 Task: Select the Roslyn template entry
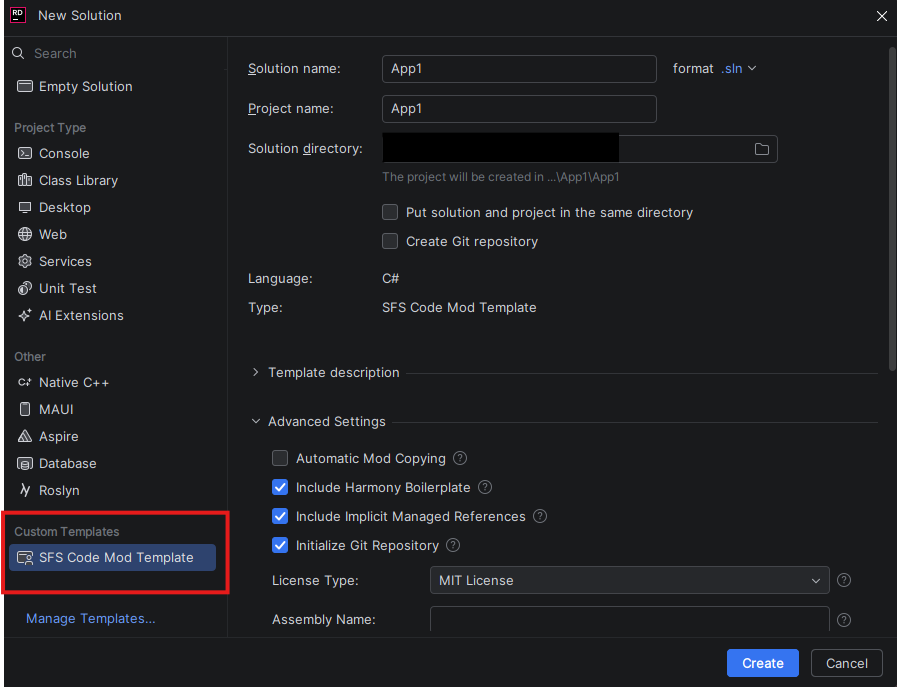point(112,490)
